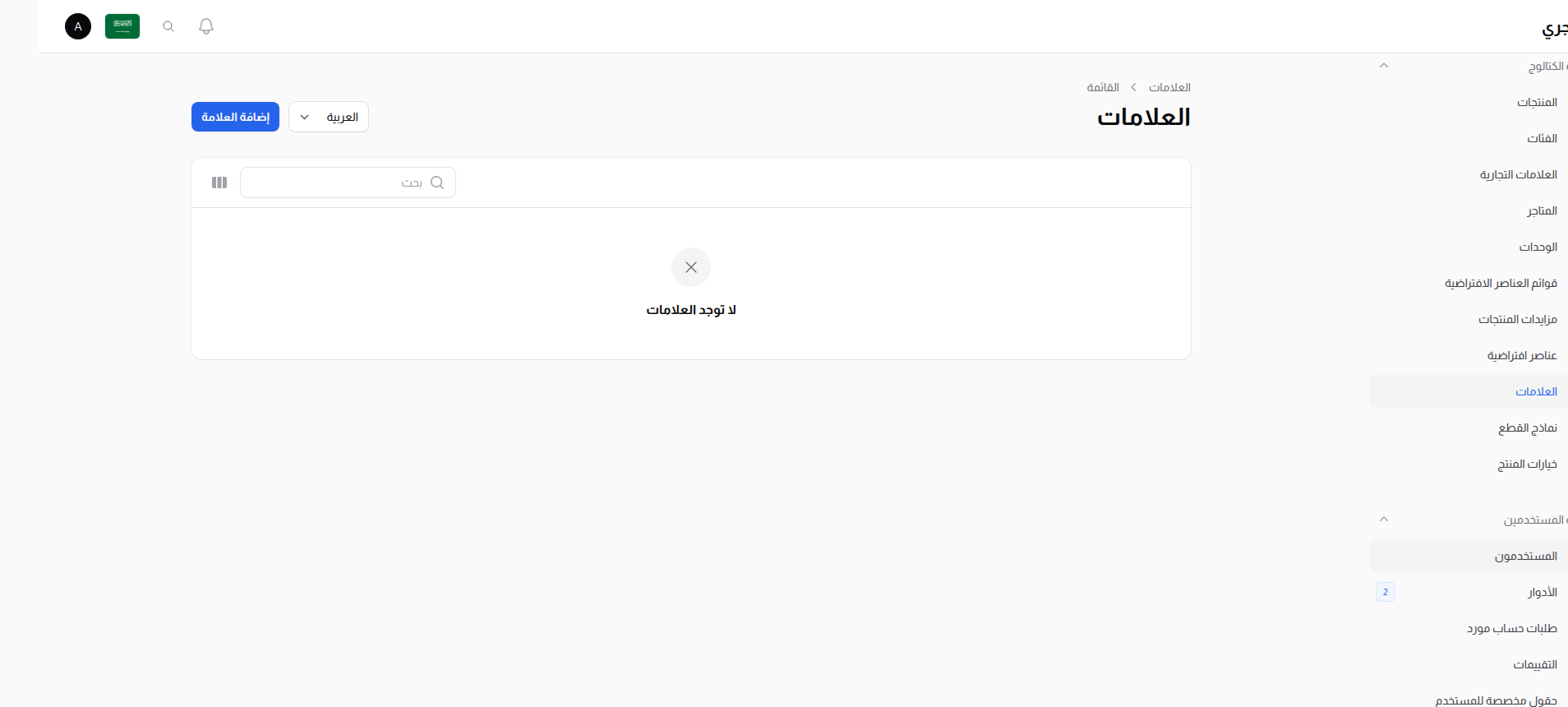1568x707 pixels.
Task: Click the search magnifier inside the بحث field
Action: pos(438,182)
